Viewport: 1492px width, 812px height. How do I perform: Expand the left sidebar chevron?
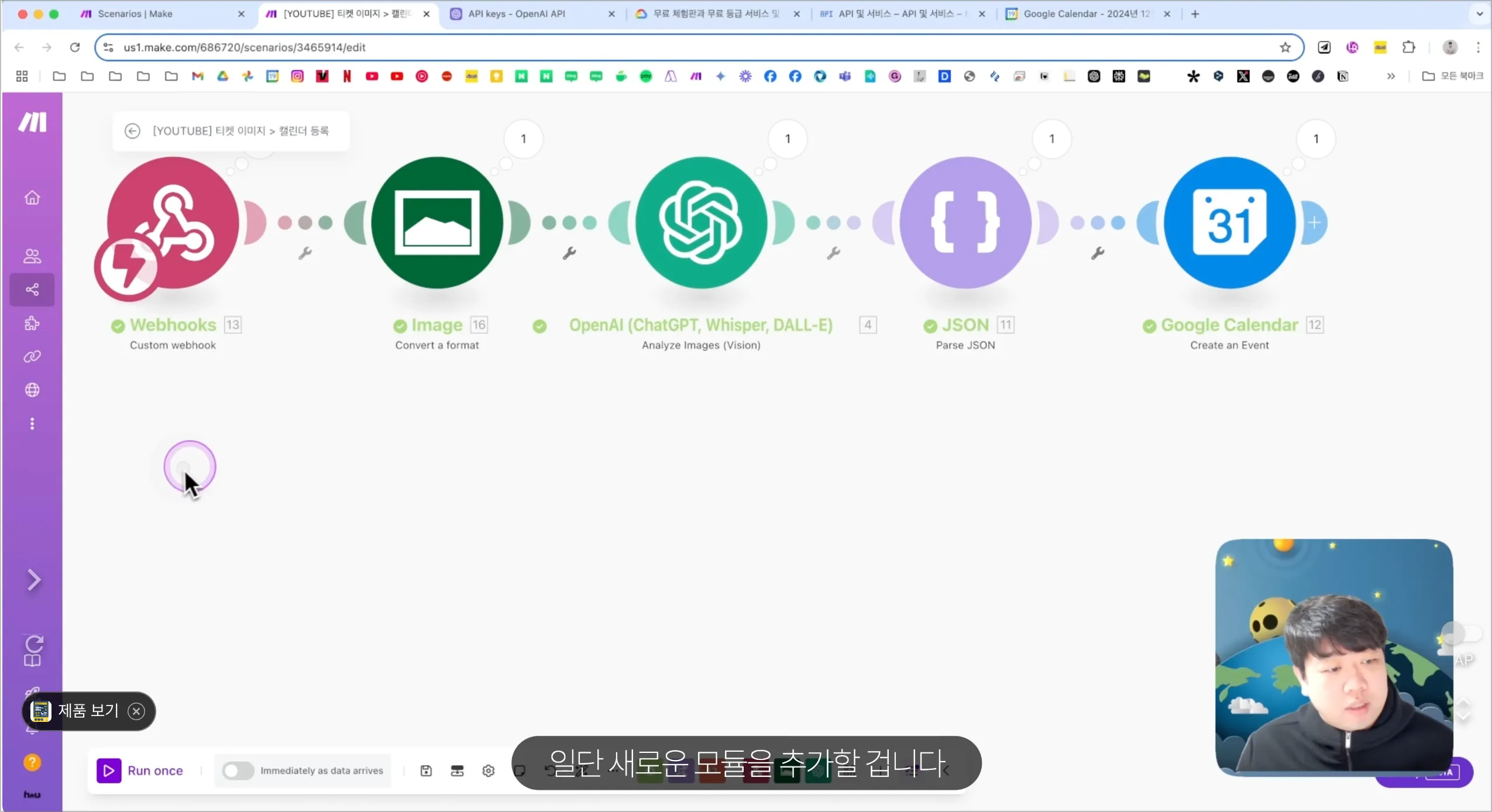click(34, 580)
